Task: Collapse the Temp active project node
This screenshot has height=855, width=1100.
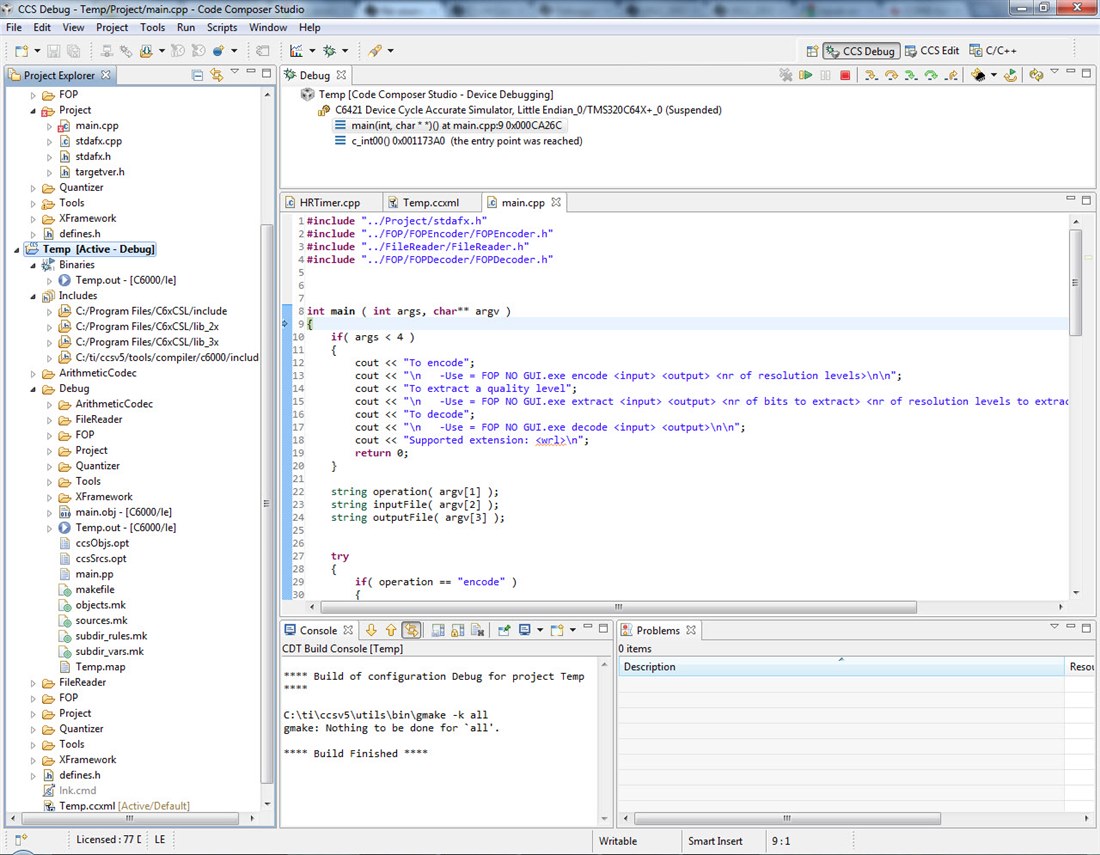Action: (x=15, y=249)
